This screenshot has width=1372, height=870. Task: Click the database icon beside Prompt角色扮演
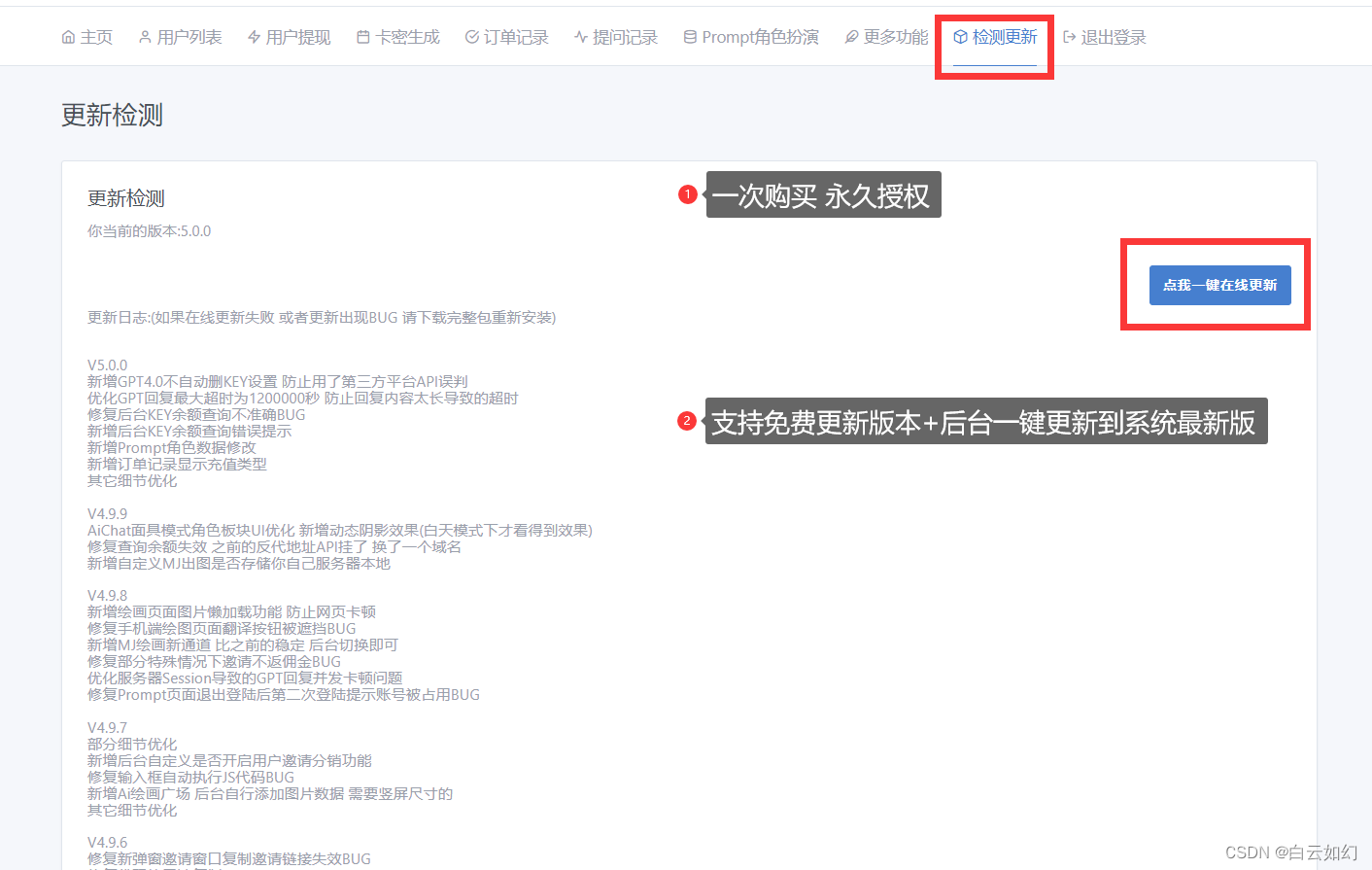[x=690, y=37]
